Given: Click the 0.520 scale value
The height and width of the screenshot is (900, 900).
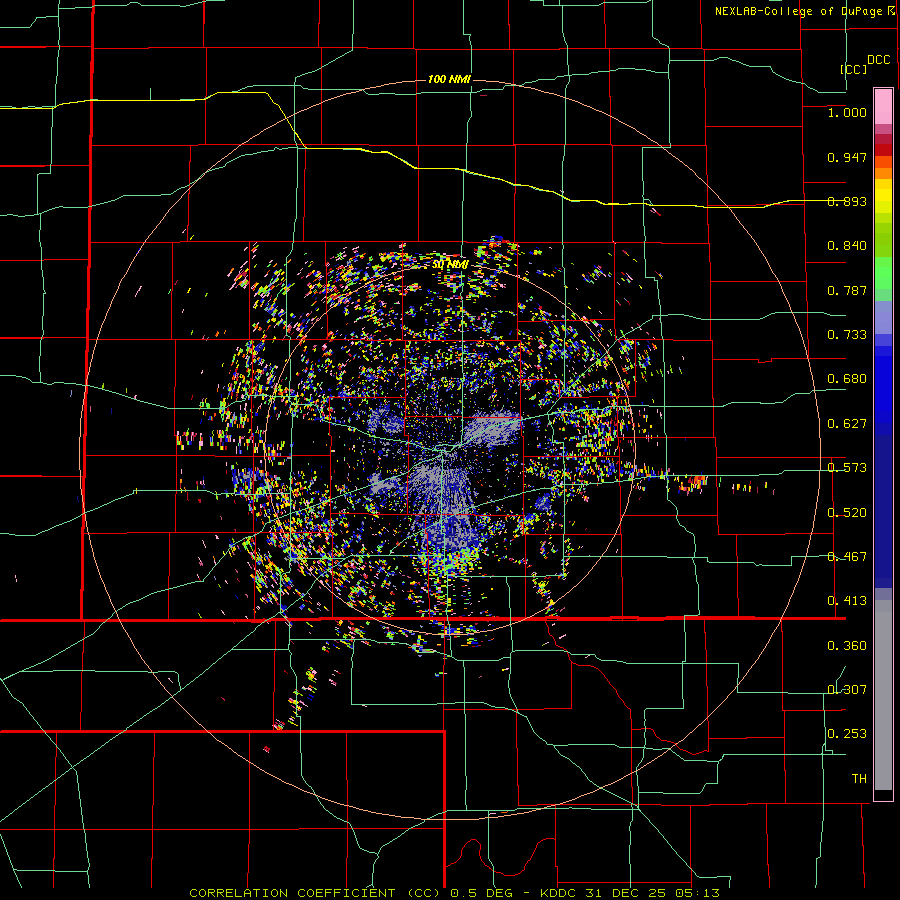Looking at the screenshot, I should pyautogui.click(x=847, y=513).
